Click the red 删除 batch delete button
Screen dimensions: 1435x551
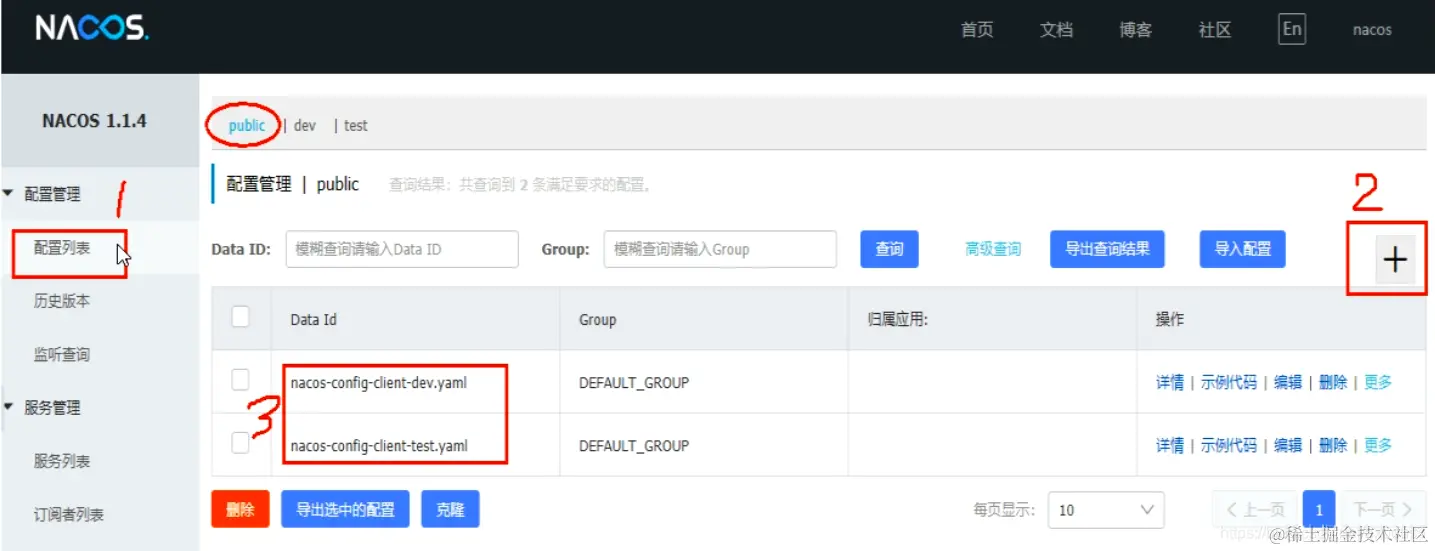(240, 509)
